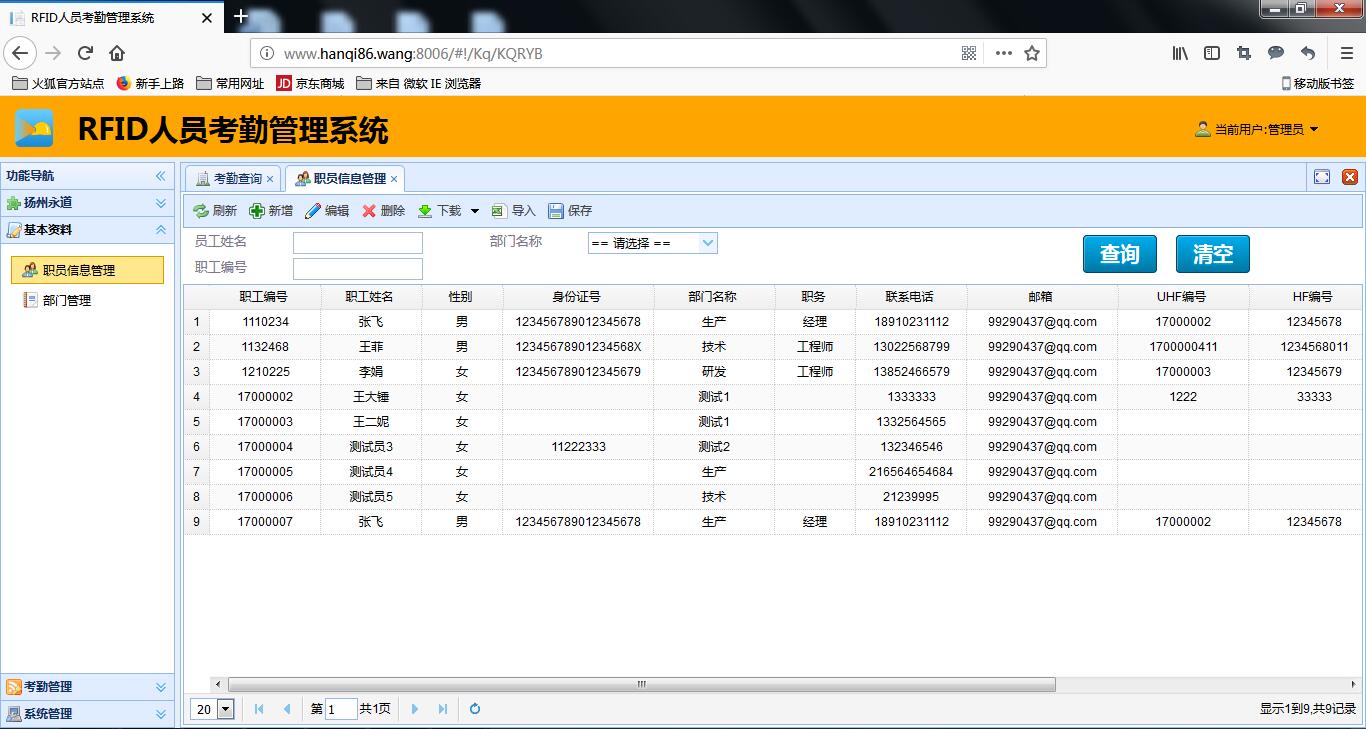Open the 下载 download dropdown arrow

click(475, 211)
